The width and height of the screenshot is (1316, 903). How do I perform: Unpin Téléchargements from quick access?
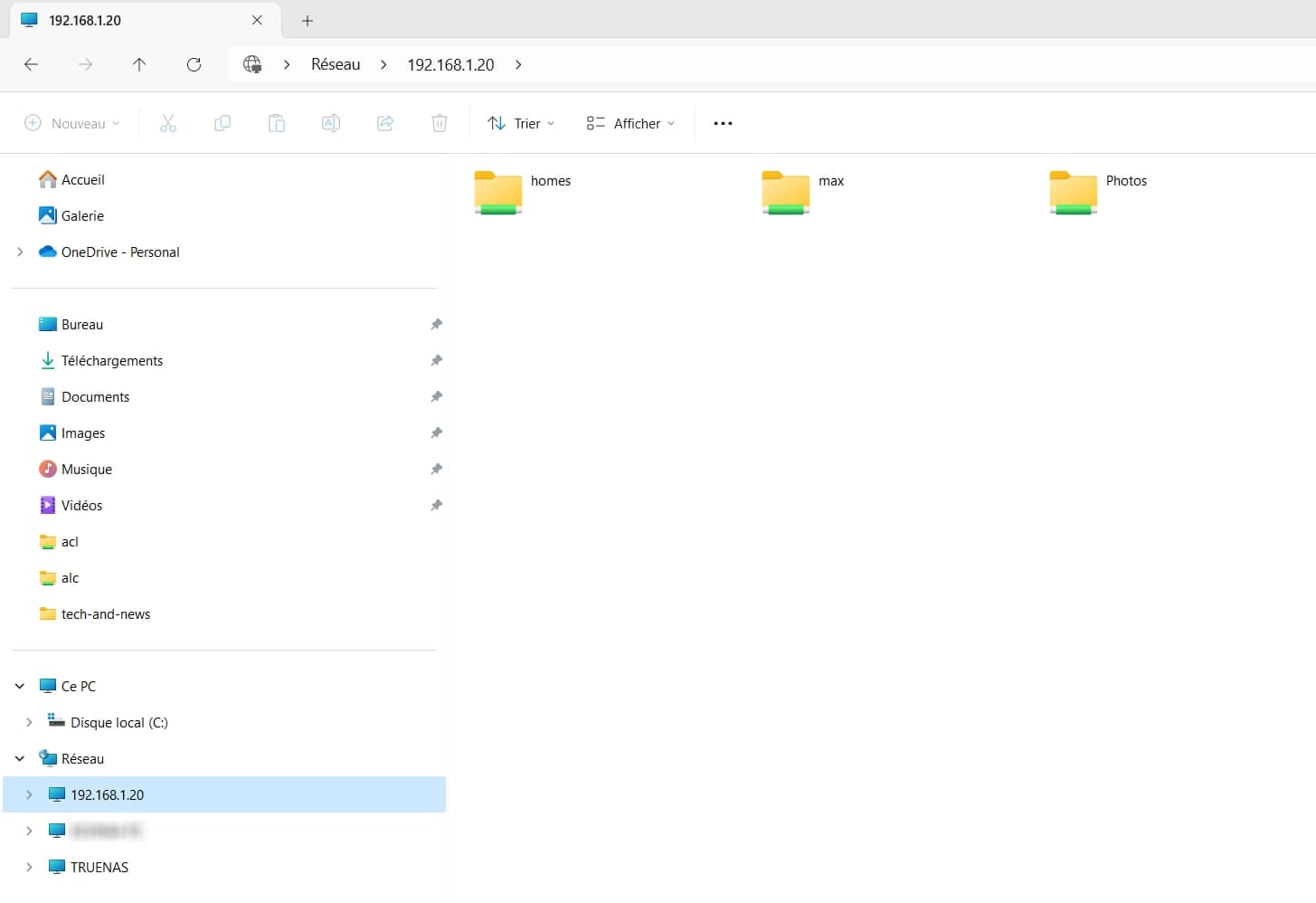click(436, 360)
